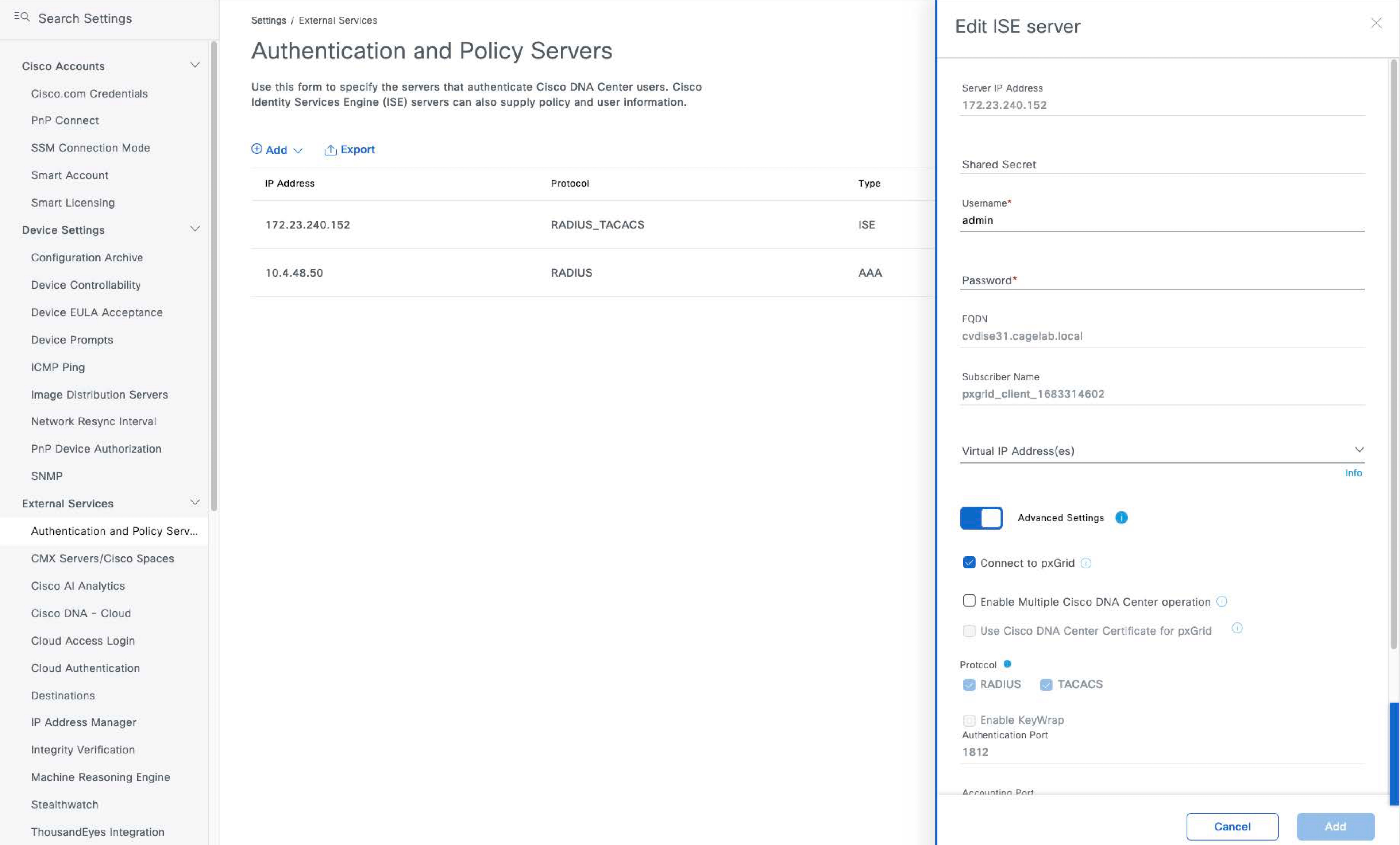Screen dimensions: 1400x845
Task: Uncheck Connect to pxGrid checkbox
Action: click(x=969, y=563)
